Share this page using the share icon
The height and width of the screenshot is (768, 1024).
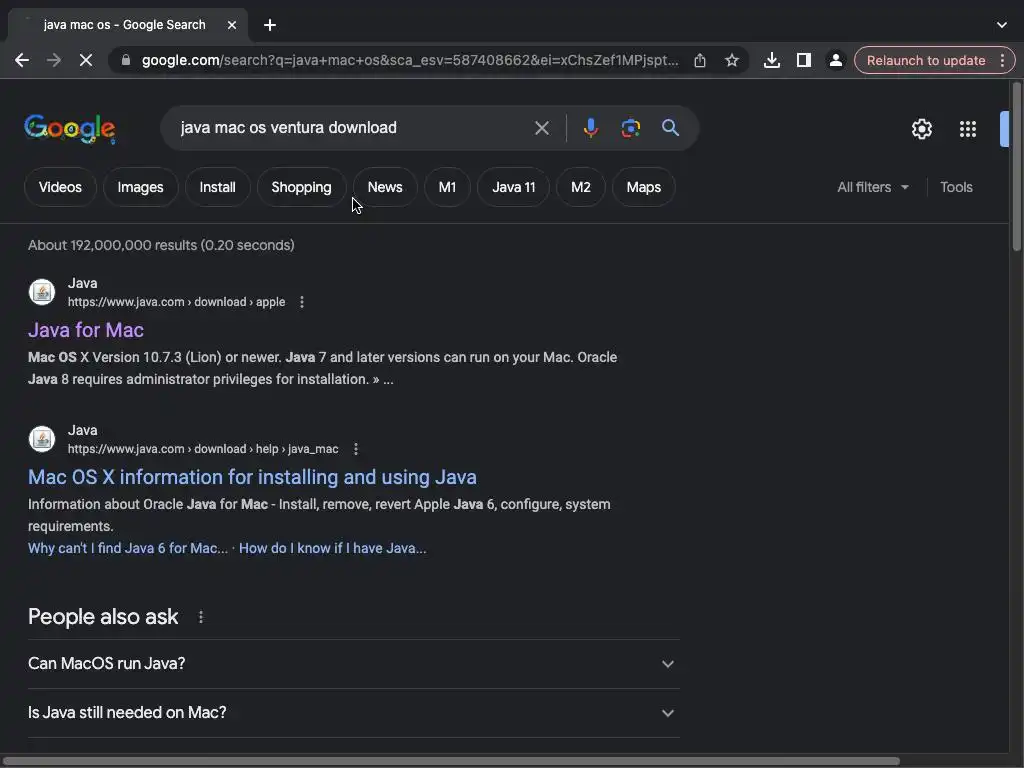click(699, 61)
